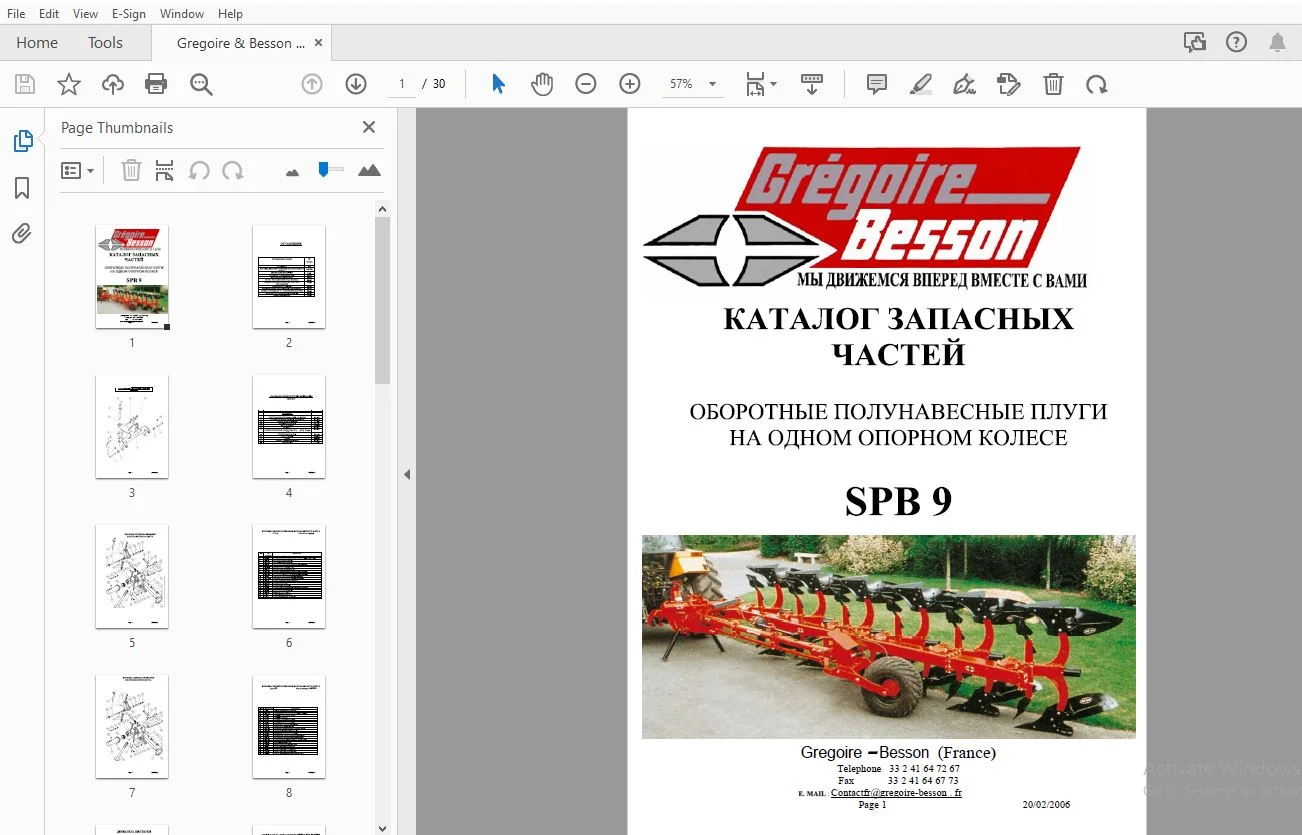
Task: Open the Bookmarks sidebar panel
Action: 22,188
